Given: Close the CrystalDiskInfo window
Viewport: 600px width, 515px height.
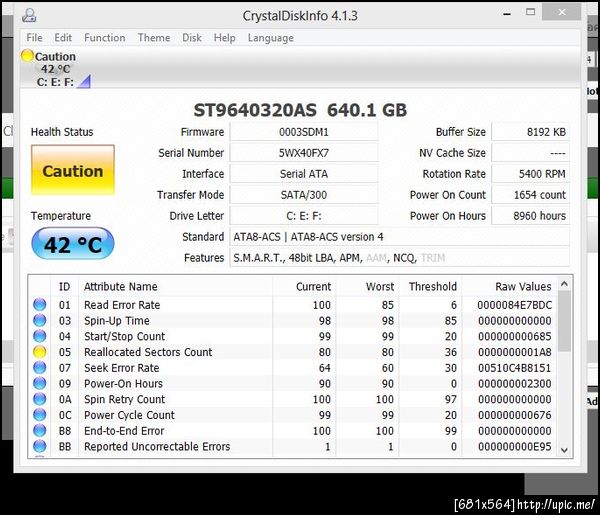Looking at the screenshot, I should click(562, 12).
